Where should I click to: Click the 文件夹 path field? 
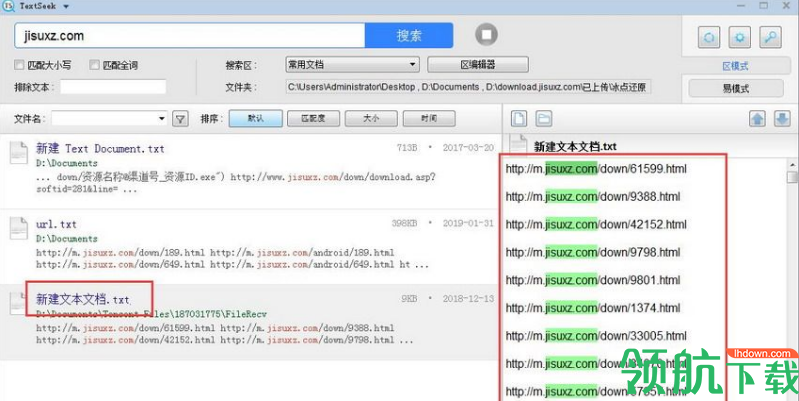(x=468, y=87)
